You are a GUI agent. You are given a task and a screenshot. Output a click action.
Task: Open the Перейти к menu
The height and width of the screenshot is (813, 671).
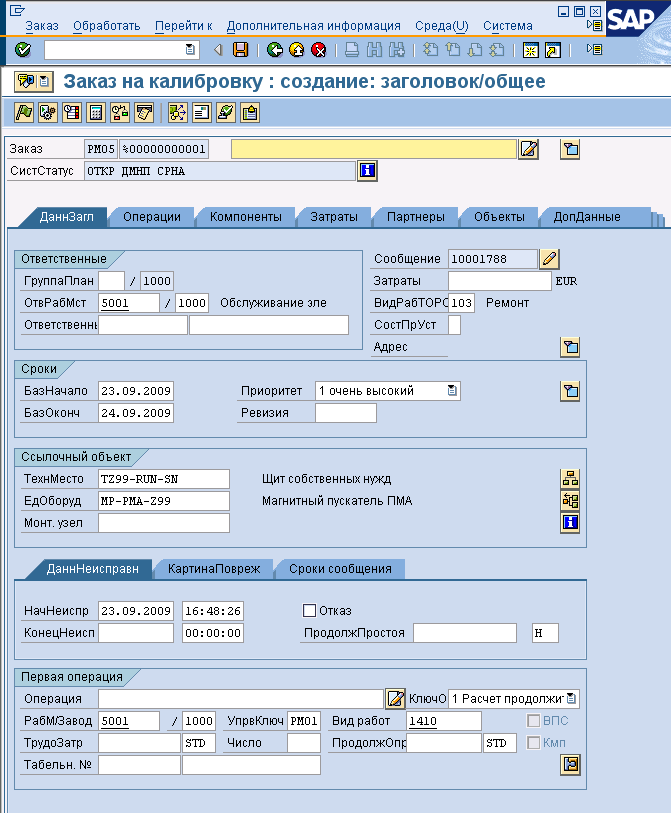pyautogui.click(x=184, y=26)
